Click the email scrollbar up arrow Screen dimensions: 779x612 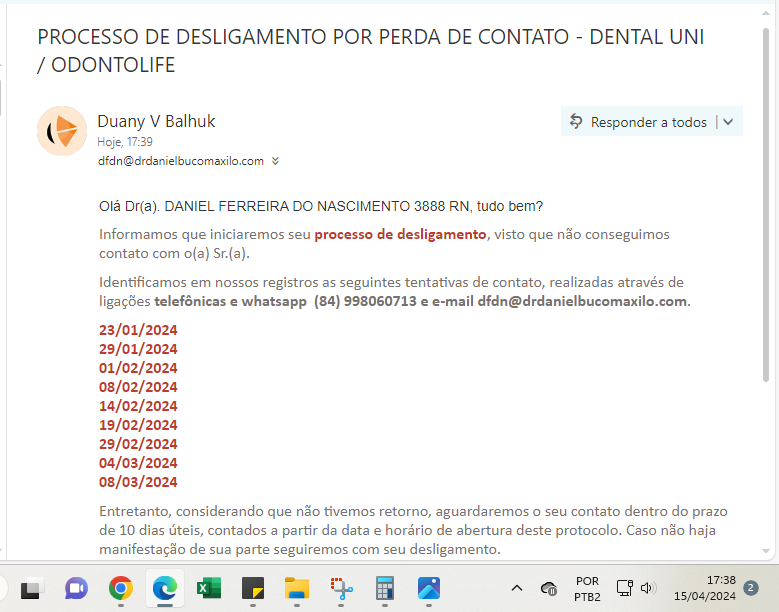pyautogui.click(x=766, y=13)
